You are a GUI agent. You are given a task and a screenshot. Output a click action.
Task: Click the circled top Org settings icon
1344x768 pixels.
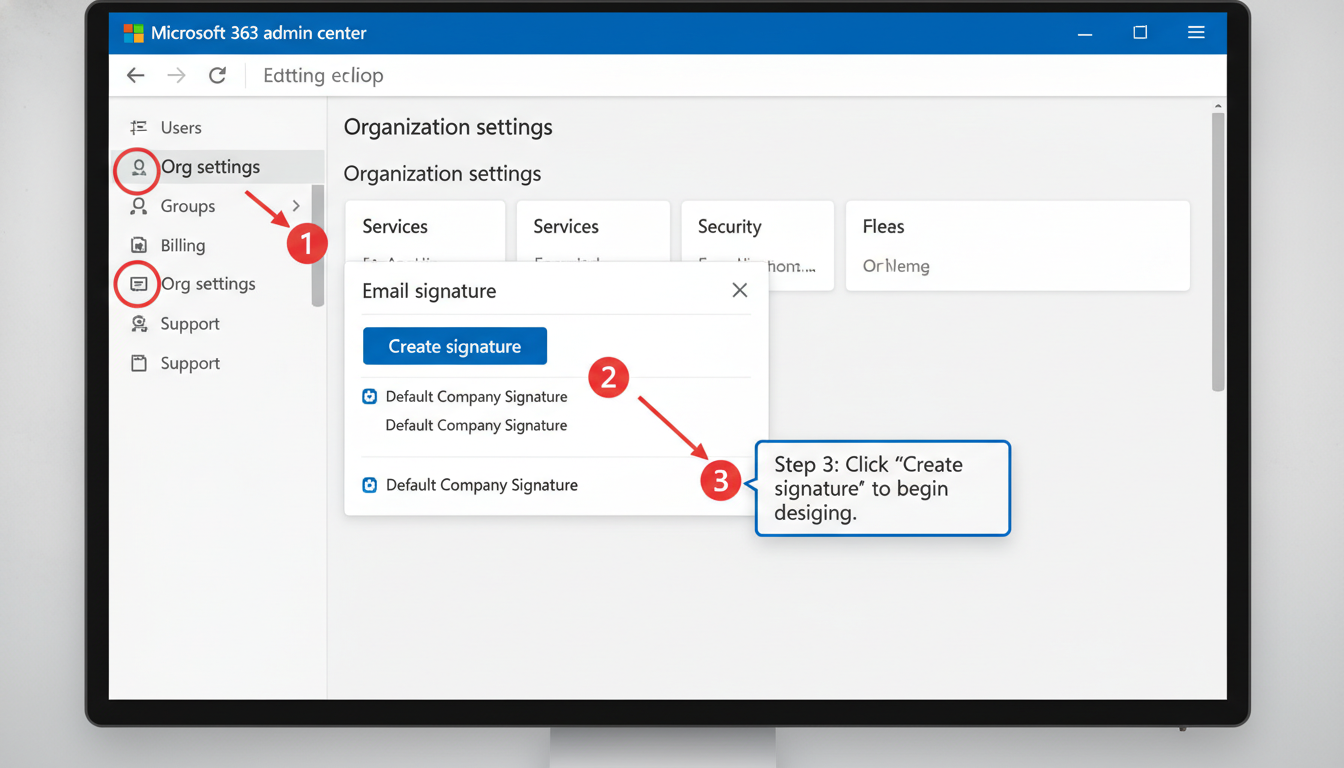[x=139, y=168]
